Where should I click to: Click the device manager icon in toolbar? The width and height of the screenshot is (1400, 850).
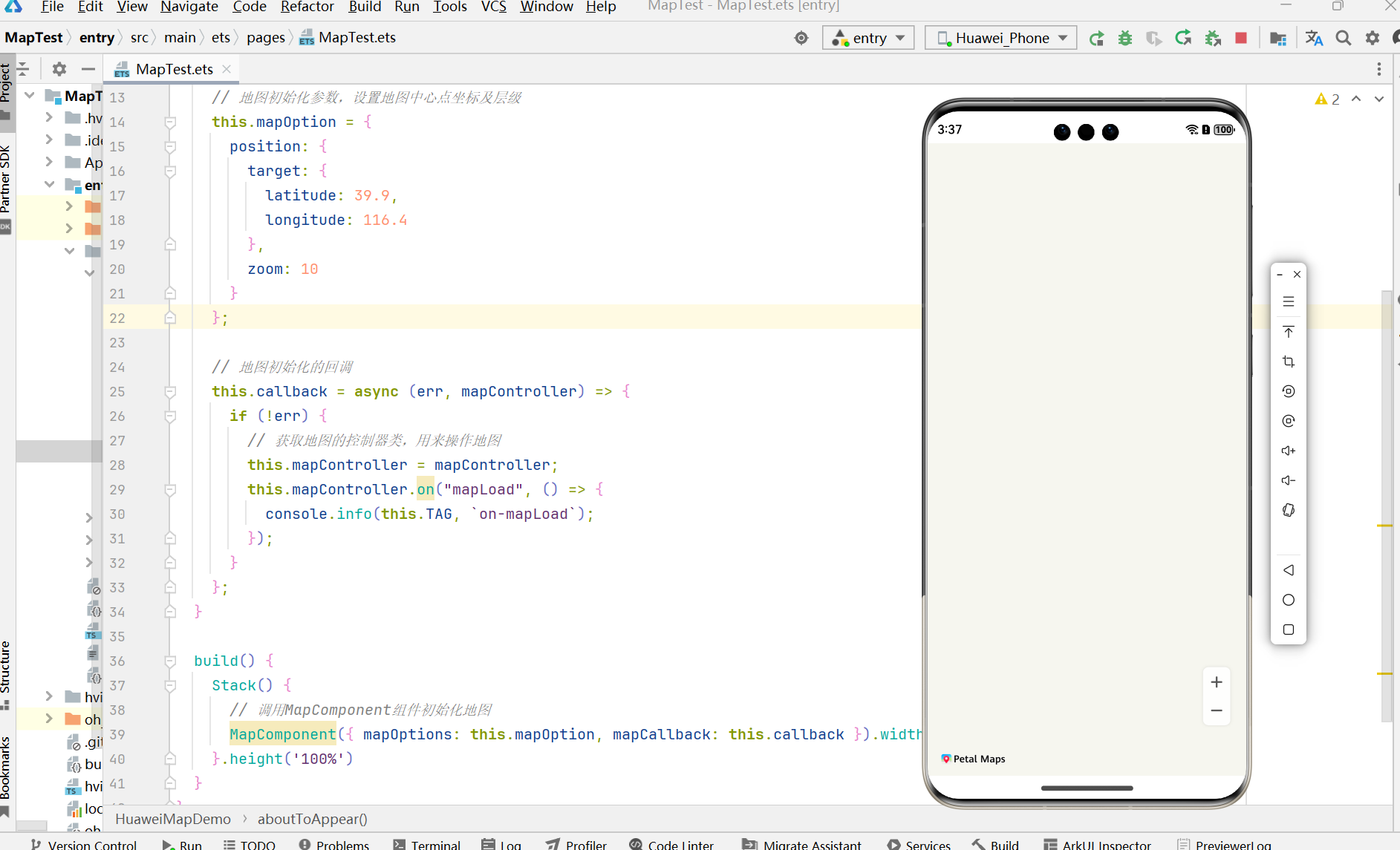point(1278,38)
